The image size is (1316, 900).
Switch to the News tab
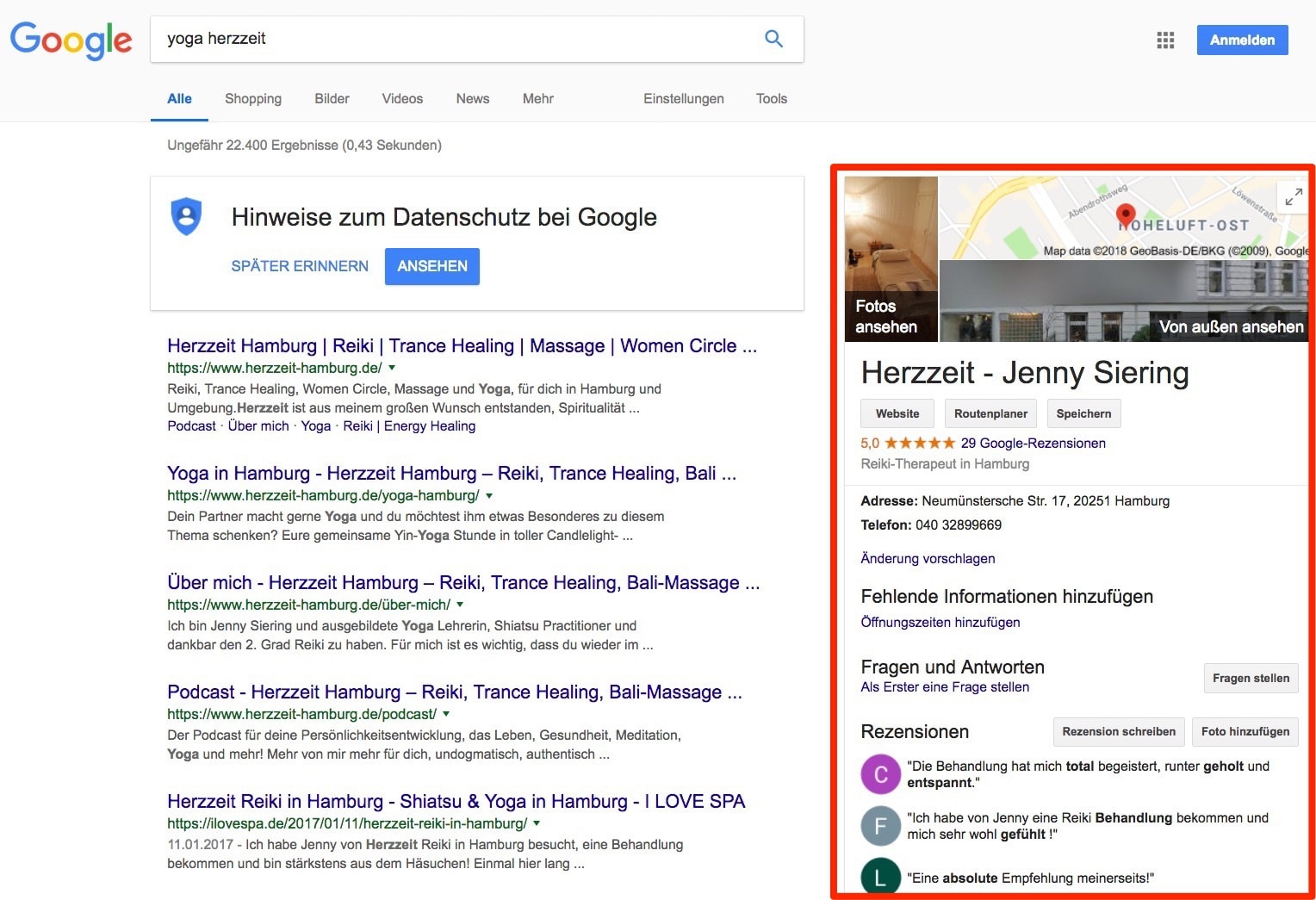pyautogui.click(x=473, y=99)
